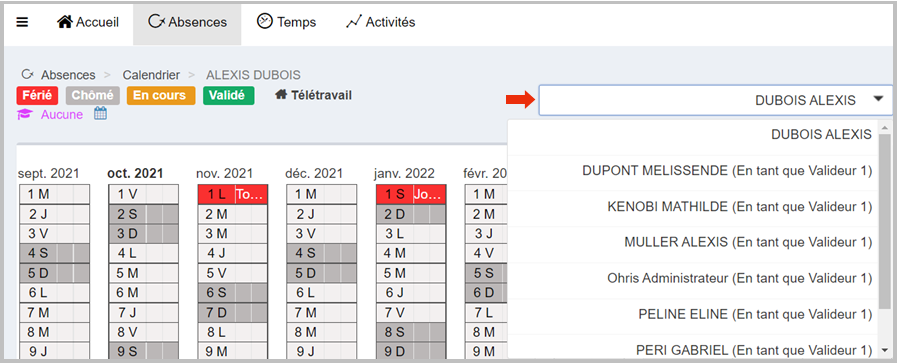Click the dropdown arrow of employee selector
The image size is (897, 363).
click(879, 99)
